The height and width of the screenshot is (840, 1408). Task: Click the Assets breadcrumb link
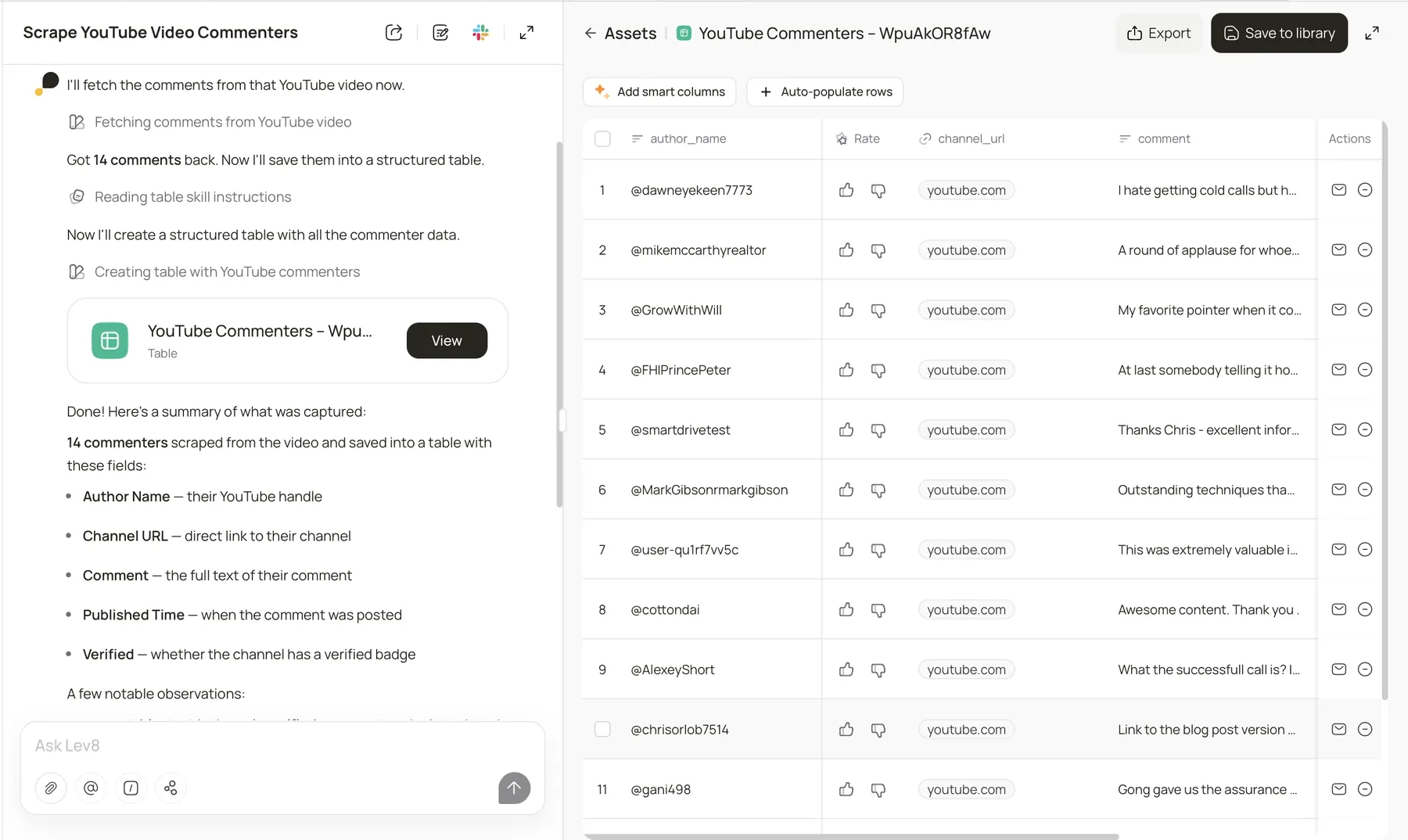[630, 33]
